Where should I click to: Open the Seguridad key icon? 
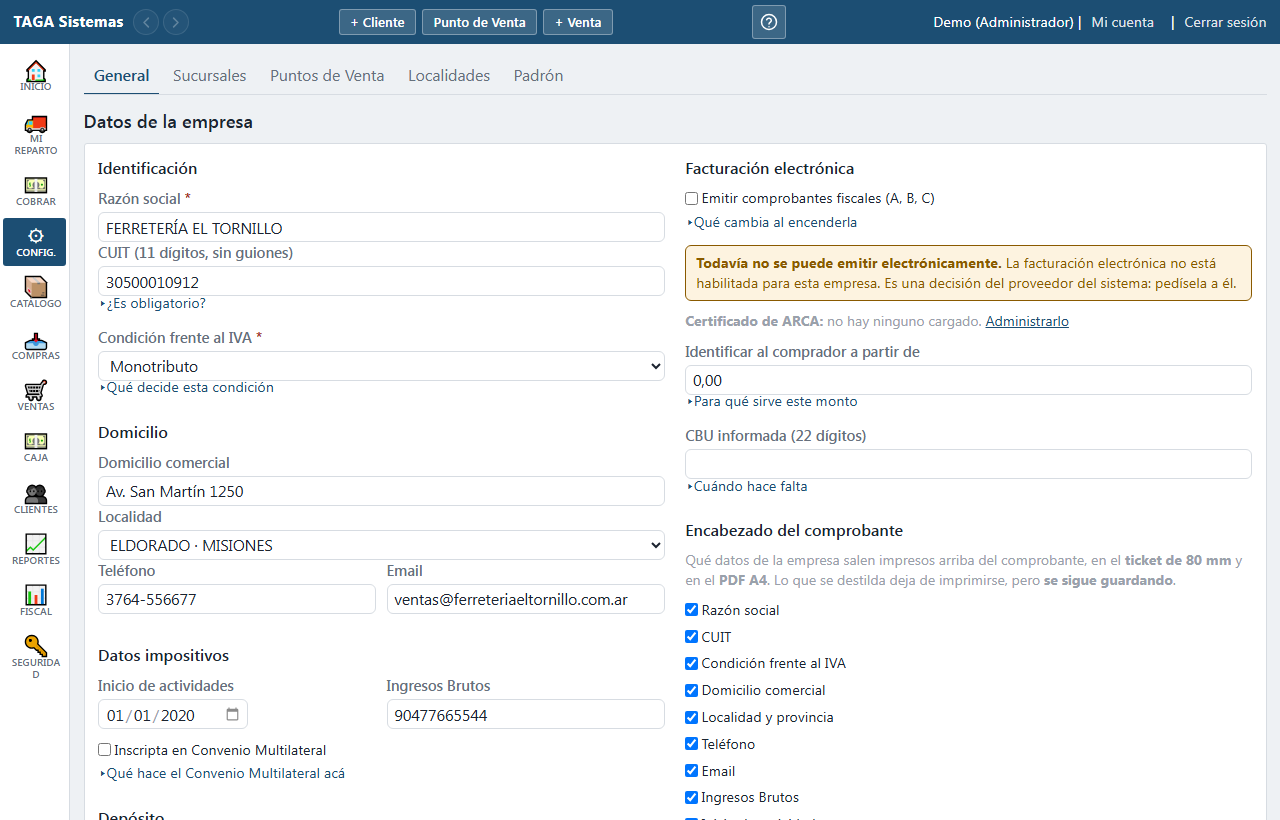point(35,657)
